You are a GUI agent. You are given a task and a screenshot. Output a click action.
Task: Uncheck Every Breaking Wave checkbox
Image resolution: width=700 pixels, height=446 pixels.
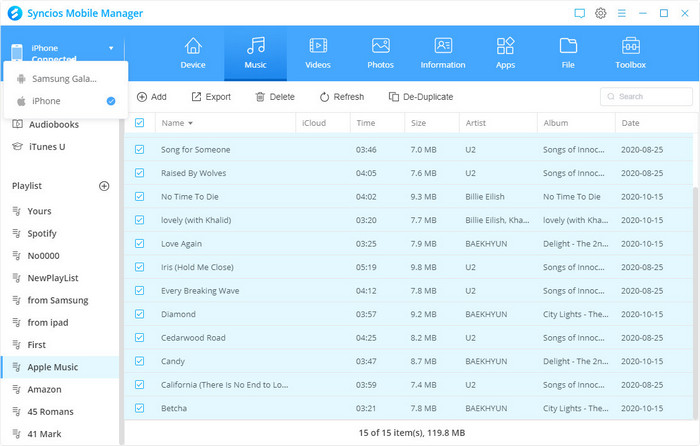tap(140, 291)
